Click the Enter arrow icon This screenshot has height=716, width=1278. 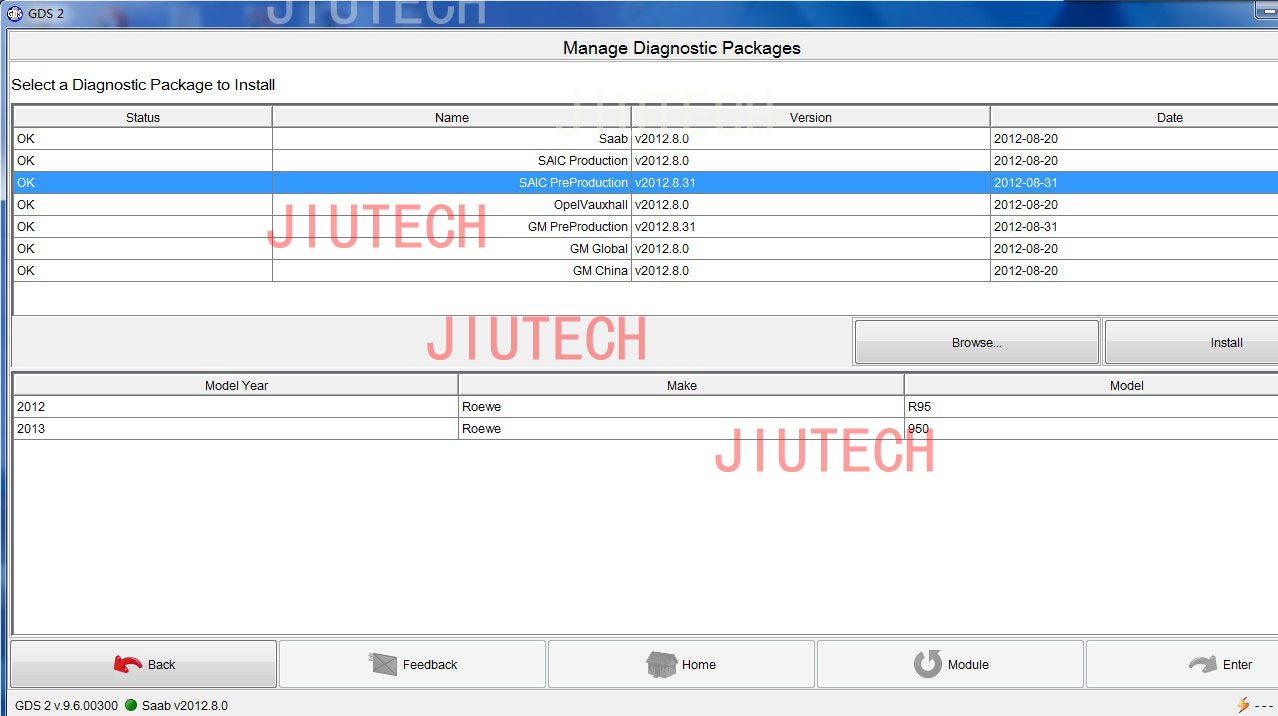click(x=1202, y=664)
